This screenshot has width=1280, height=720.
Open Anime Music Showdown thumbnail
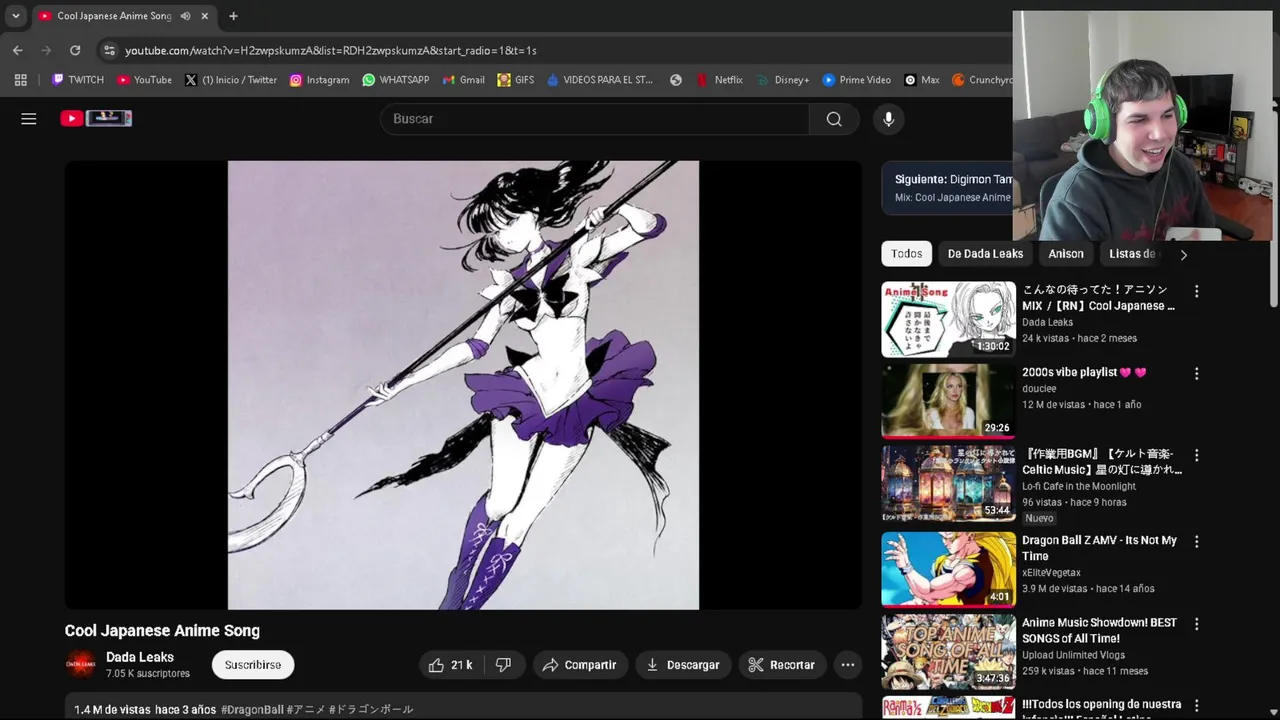coord(948,652)
